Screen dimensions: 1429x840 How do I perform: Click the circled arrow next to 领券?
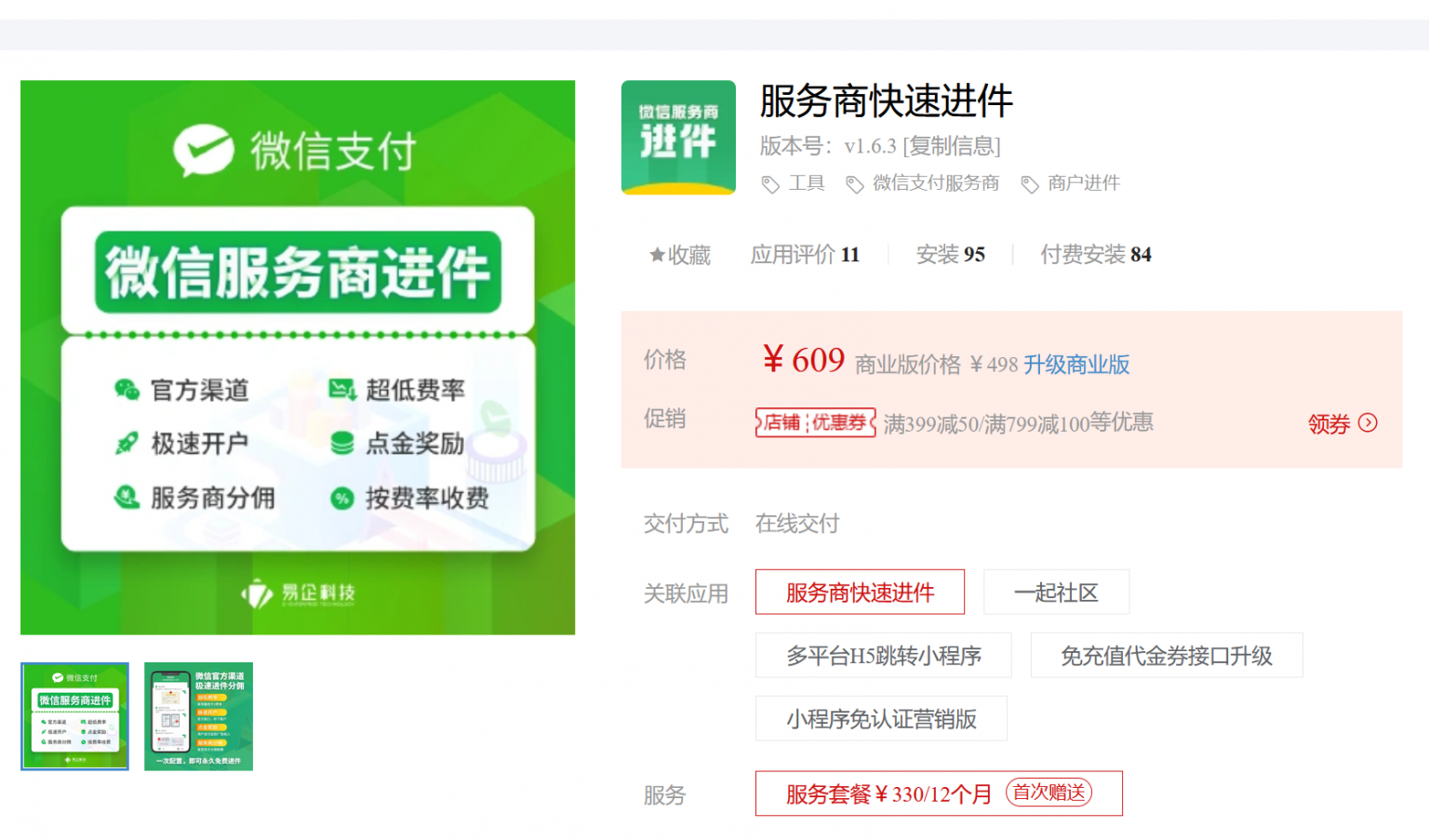pyautogui.click(x=1368, y=423)
